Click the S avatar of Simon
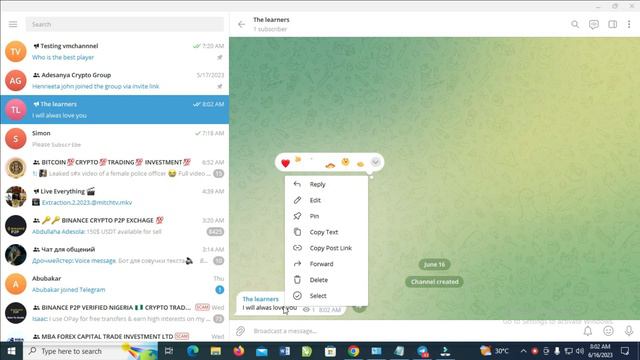This screenshot has width=640, height=360. pyautogui.click(x=16, y=139)
